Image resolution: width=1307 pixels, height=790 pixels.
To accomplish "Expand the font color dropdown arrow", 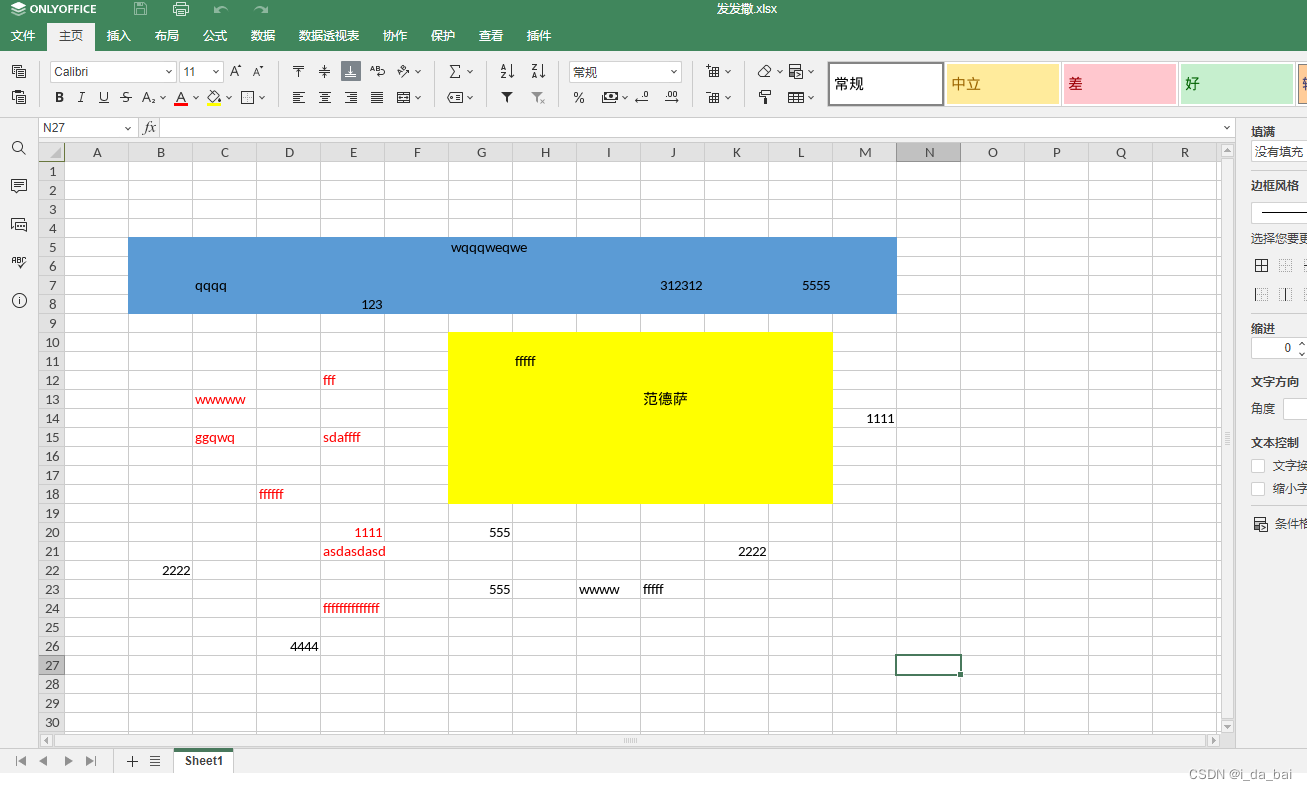I will click(x=196, y=98).
